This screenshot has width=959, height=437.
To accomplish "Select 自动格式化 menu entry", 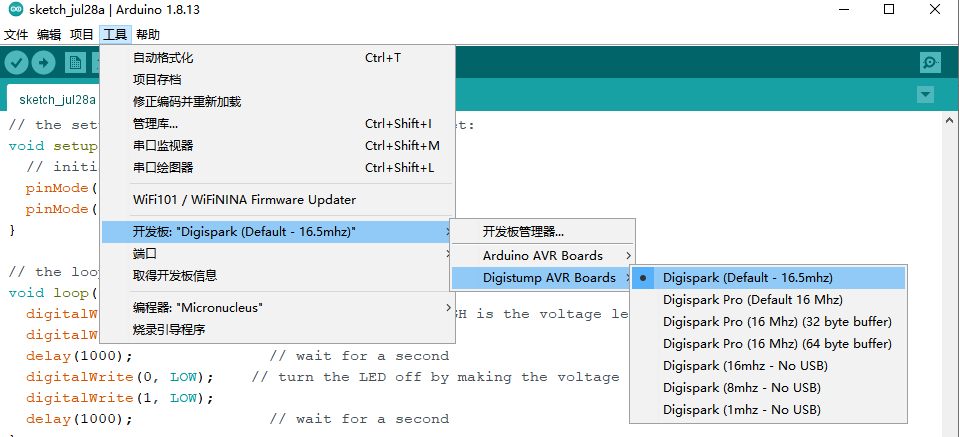I will pos(278,58).
